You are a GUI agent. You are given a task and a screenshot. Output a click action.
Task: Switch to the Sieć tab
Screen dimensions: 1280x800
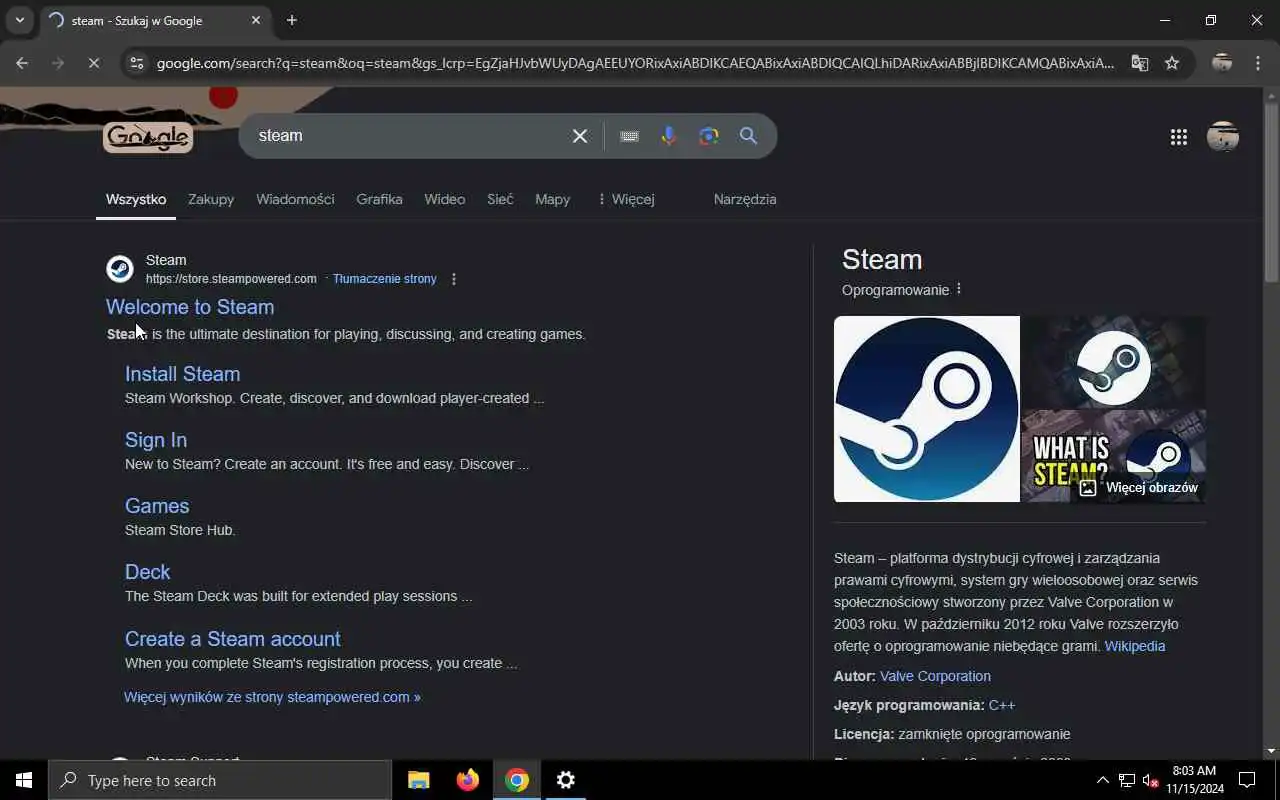pos(500,199)
